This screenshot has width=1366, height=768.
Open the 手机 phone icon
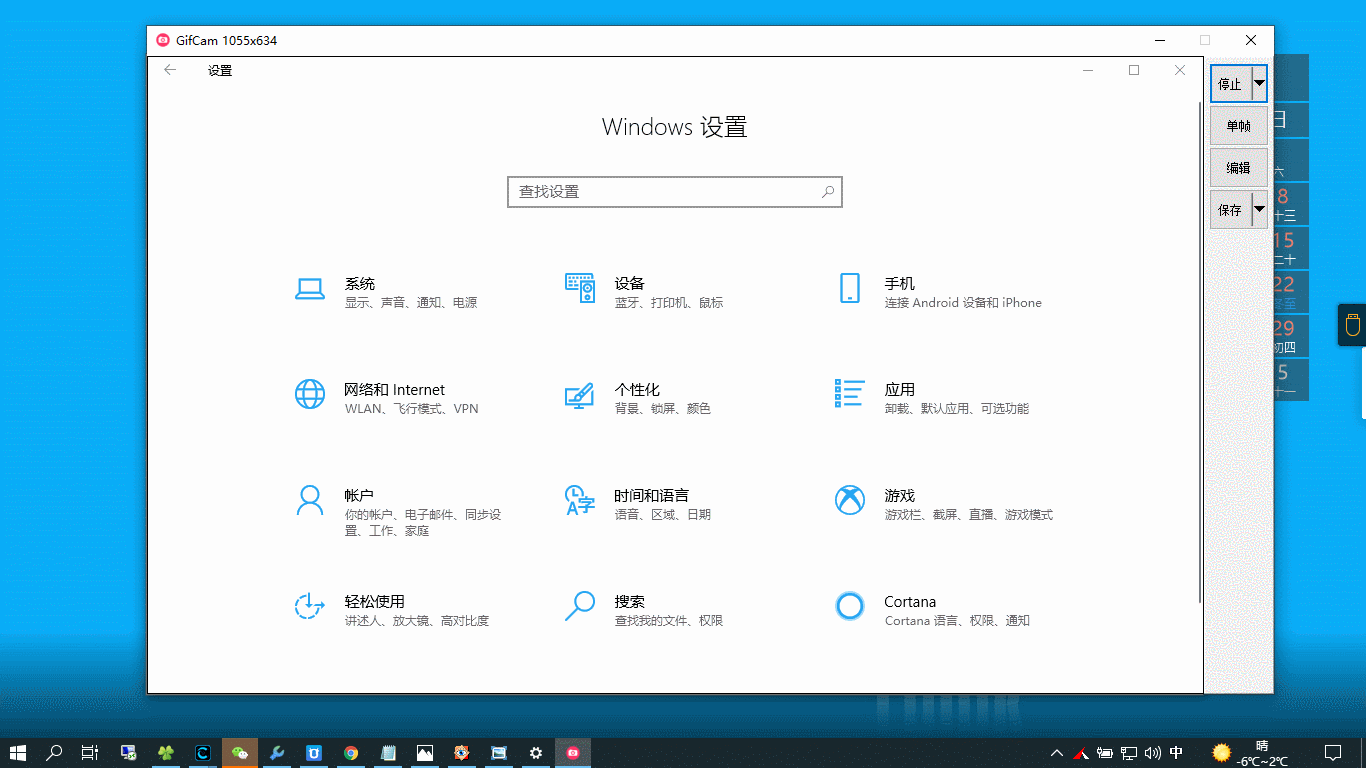(x=850, y=288)
